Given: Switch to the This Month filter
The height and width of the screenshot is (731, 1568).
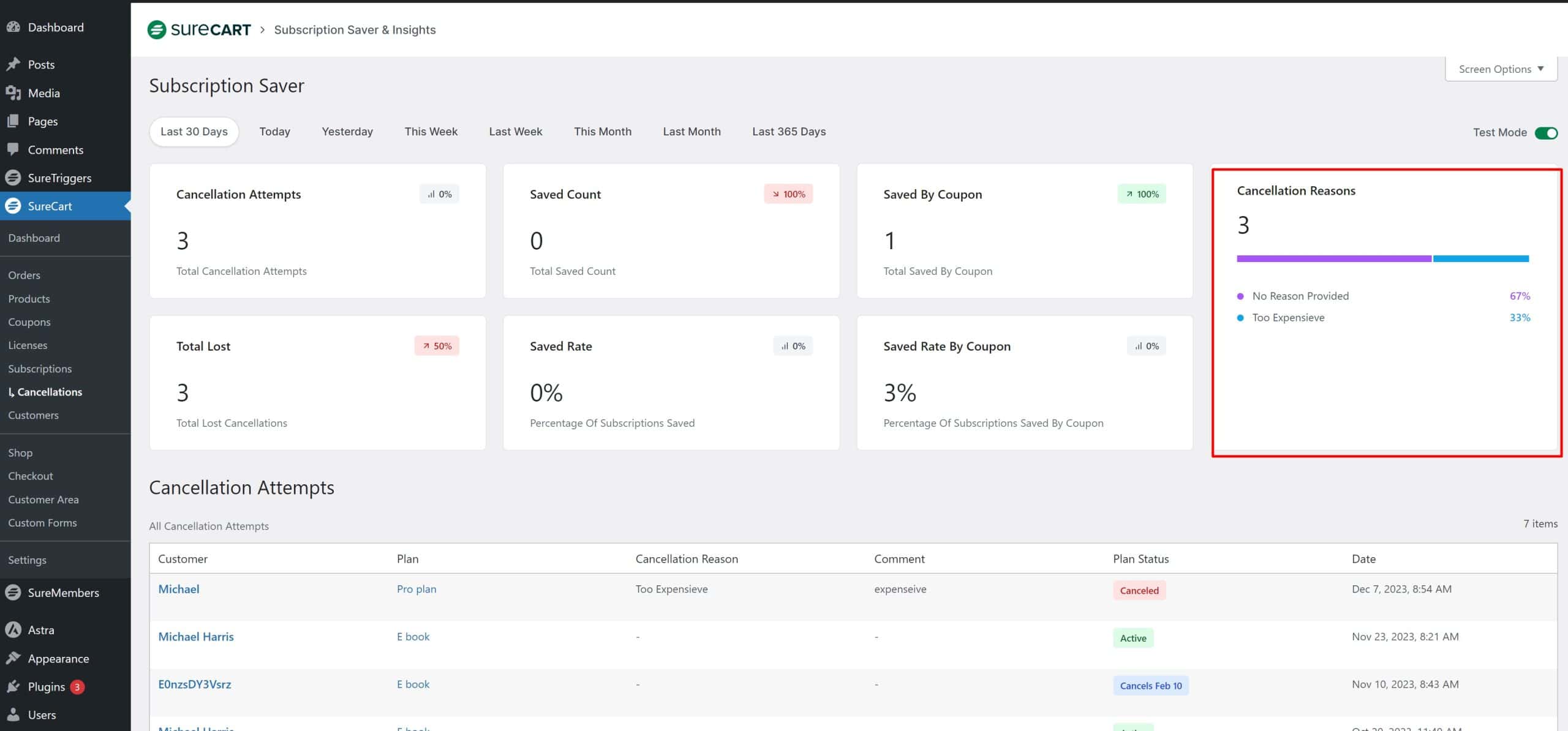Looking at the screenshot, I should pyautogui.click(x=602, y=132).
